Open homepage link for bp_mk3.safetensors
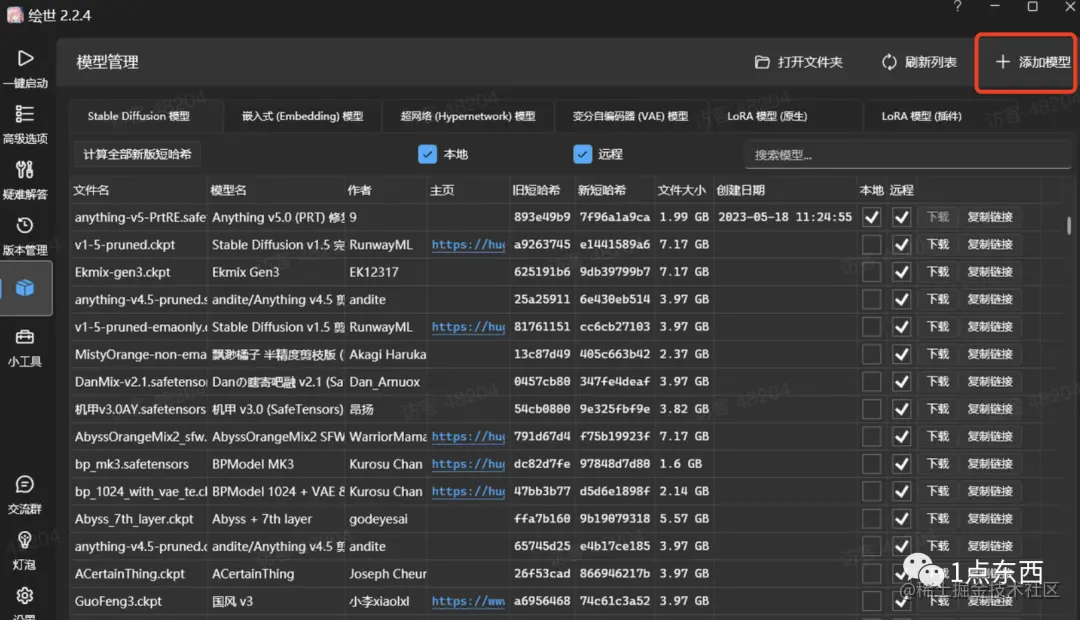The image size is (1080, 620). [468, 464]
